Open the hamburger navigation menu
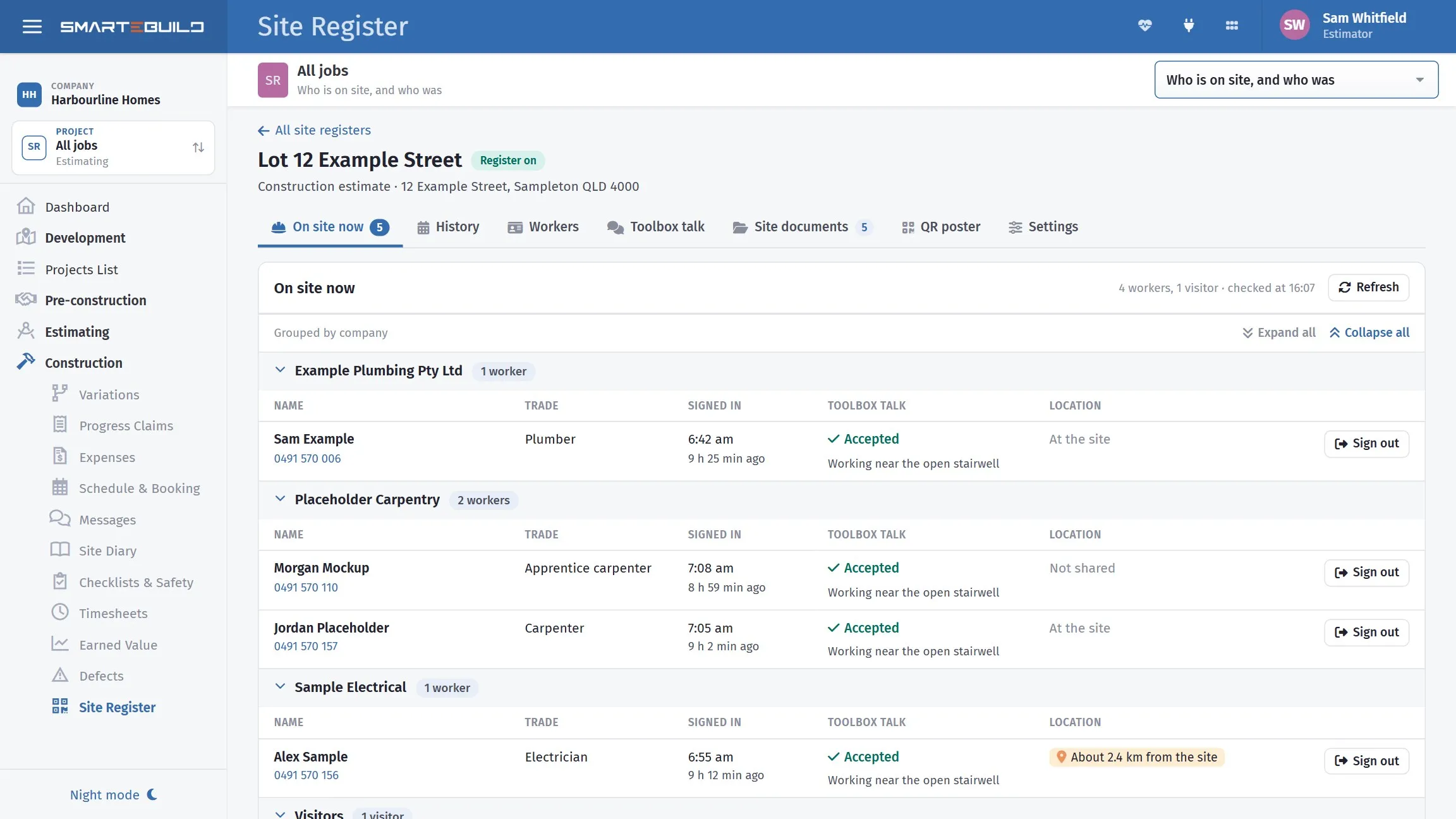Image resolution: width=1456 pixels, height=819 pixels. (32, 27)
